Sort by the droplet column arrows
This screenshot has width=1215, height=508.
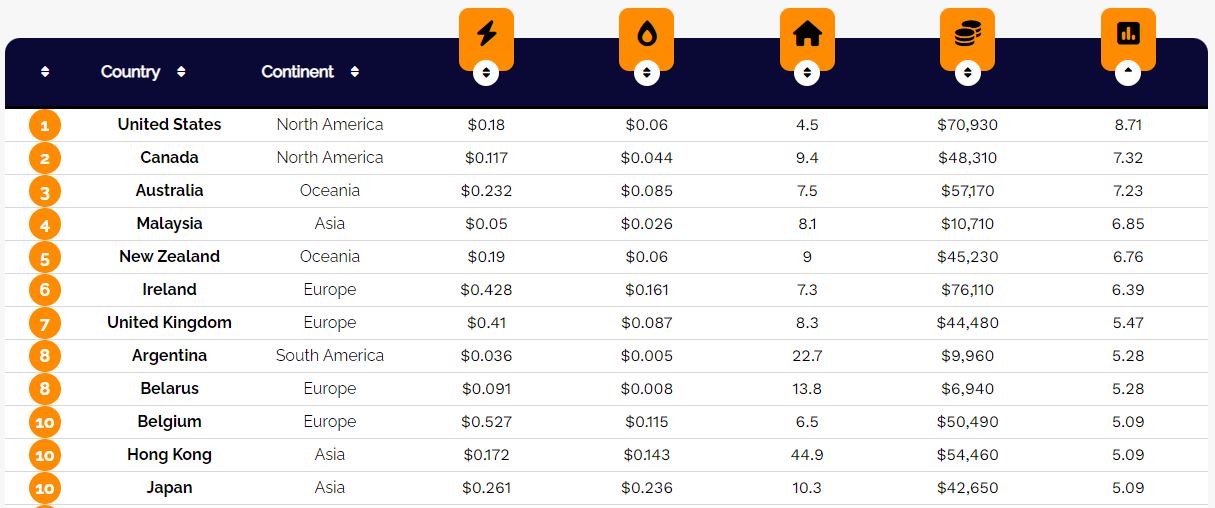point(646,73)
